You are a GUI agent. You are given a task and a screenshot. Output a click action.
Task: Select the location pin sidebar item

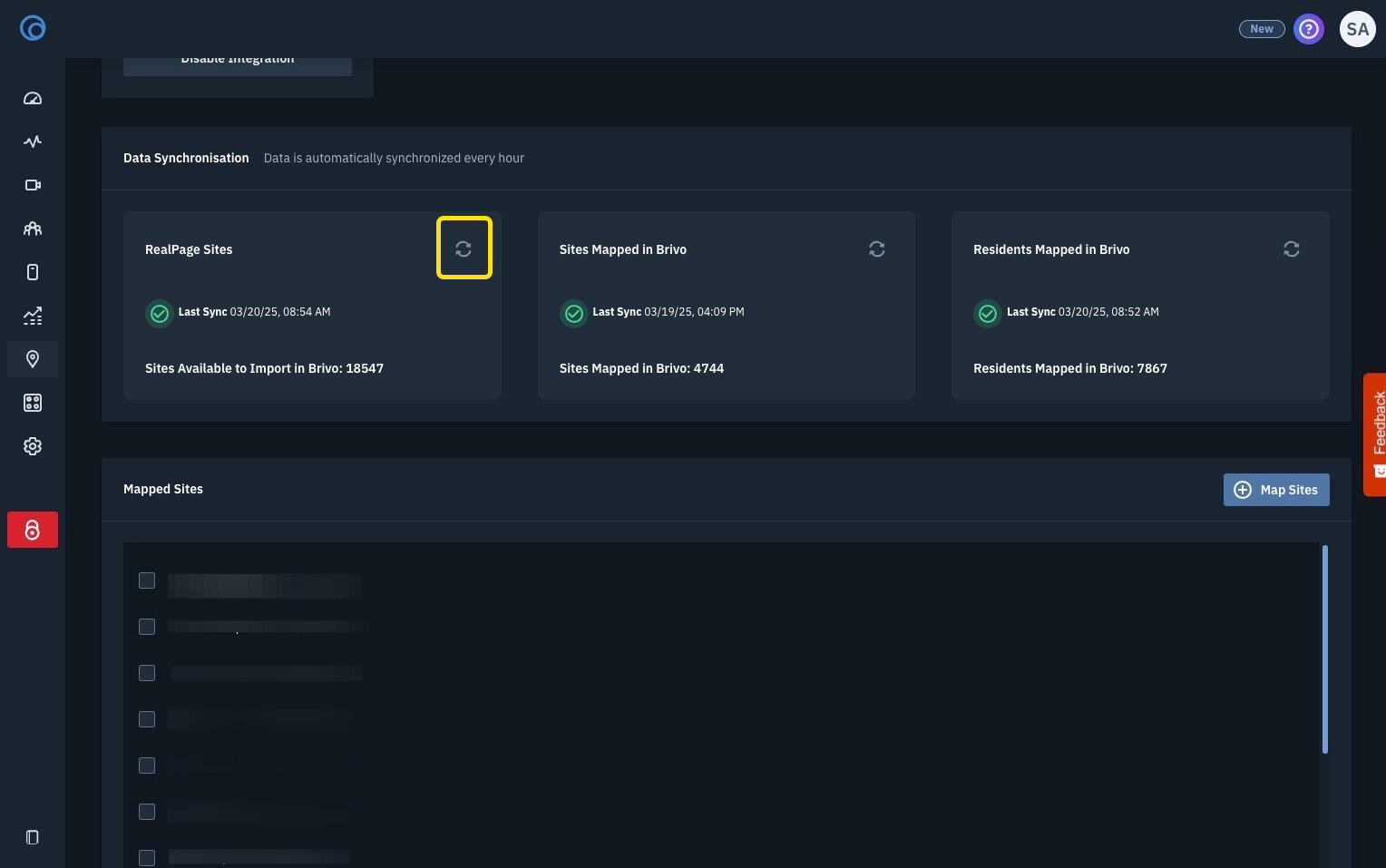point(33,359)
